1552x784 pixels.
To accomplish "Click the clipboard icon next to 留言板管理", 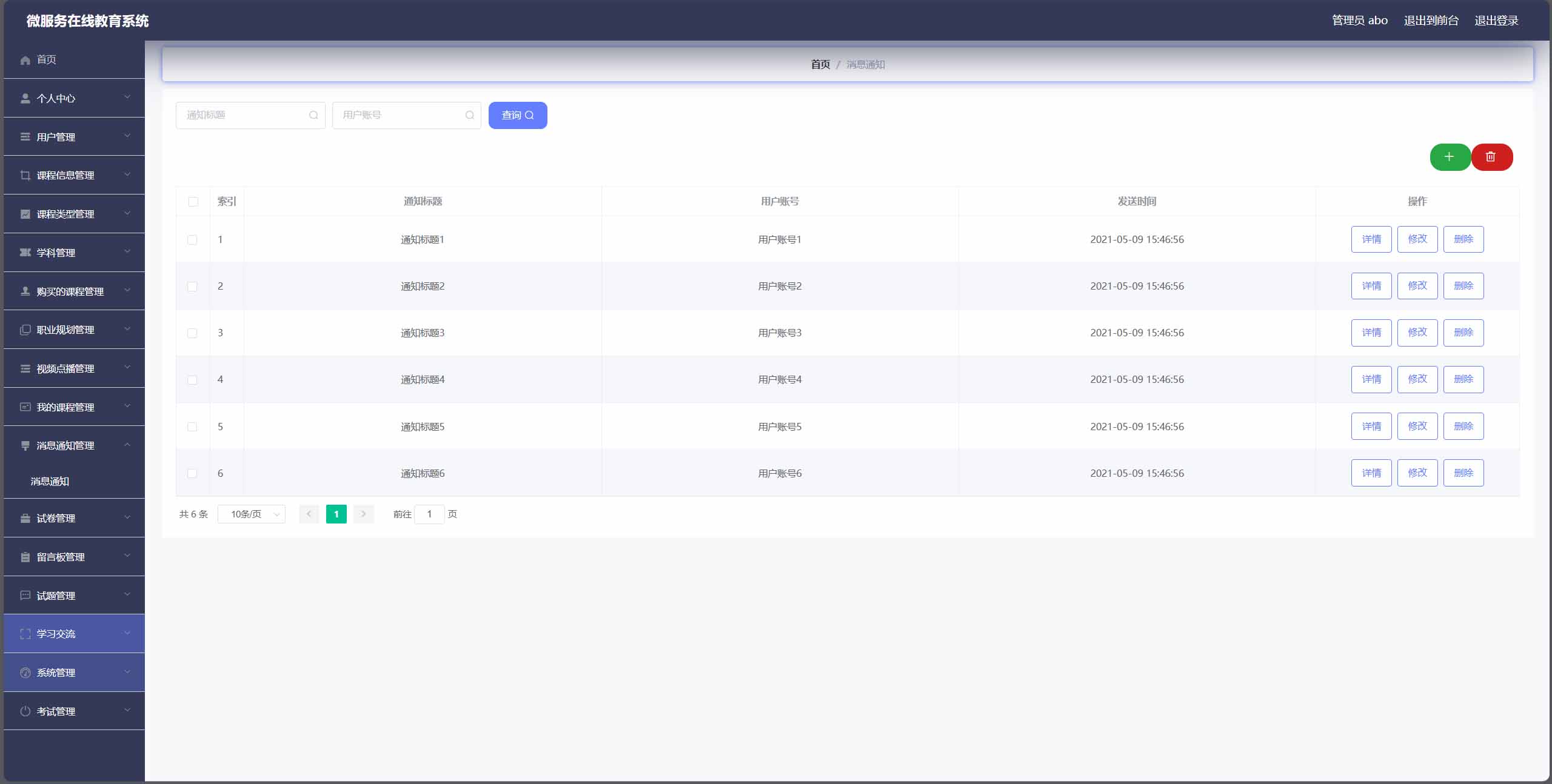I will coord(25,557).
